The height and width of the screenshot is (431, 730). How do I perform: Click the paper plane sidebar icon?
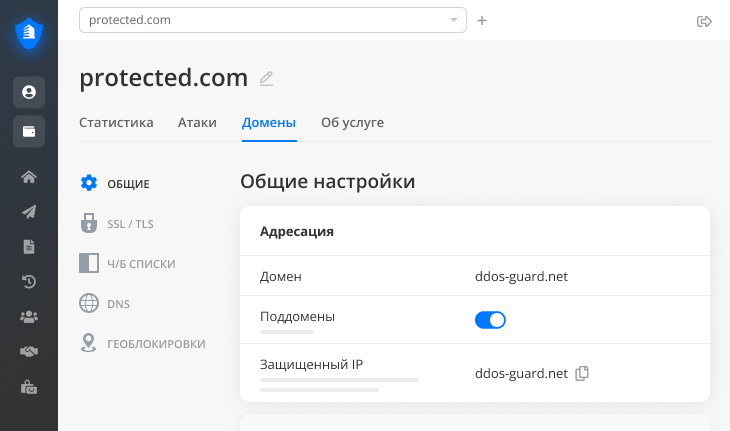(x=29, y=212)
